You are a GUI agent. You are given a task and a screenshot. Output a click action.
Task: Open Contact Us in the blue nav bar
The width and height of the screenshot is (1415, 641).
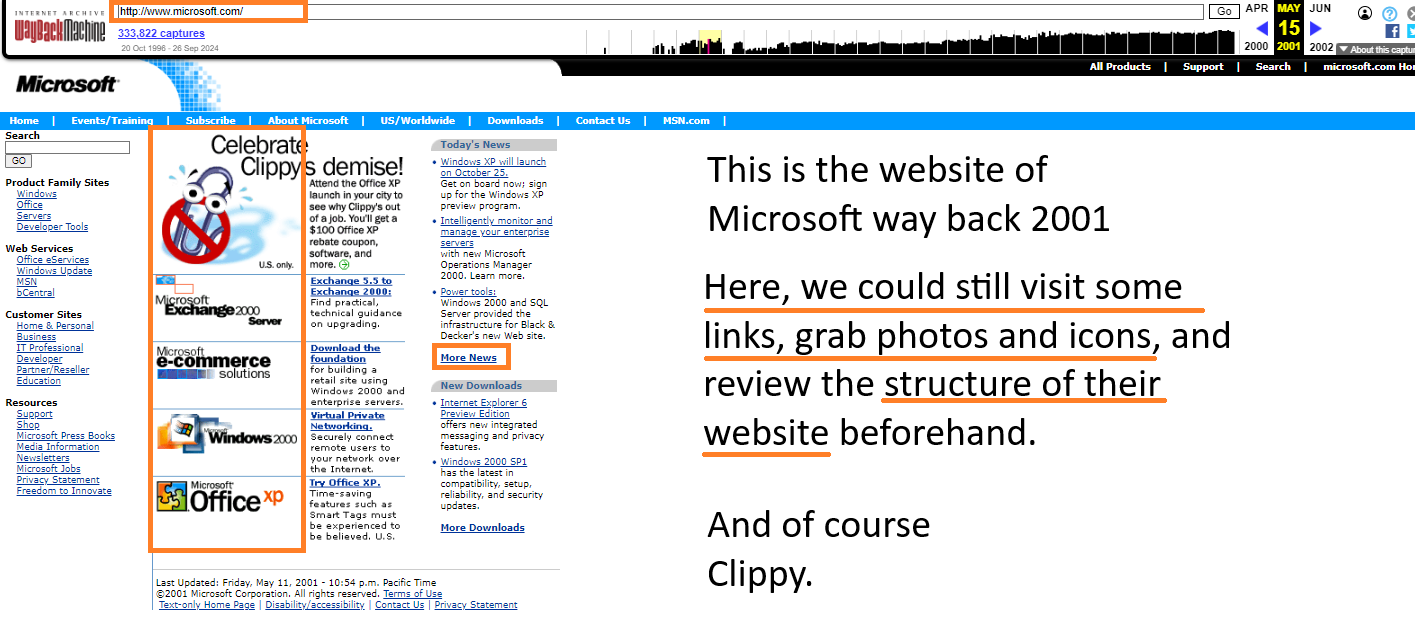pyautogui.click(x=603, y=121)
